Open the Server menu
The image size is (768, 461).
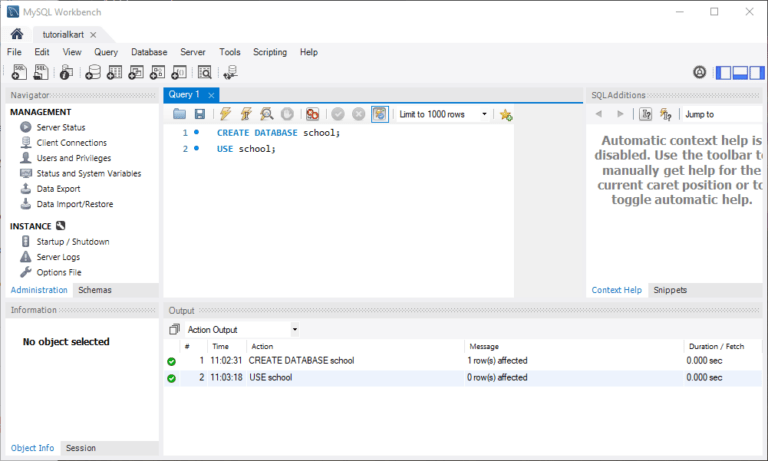[192, 52]
